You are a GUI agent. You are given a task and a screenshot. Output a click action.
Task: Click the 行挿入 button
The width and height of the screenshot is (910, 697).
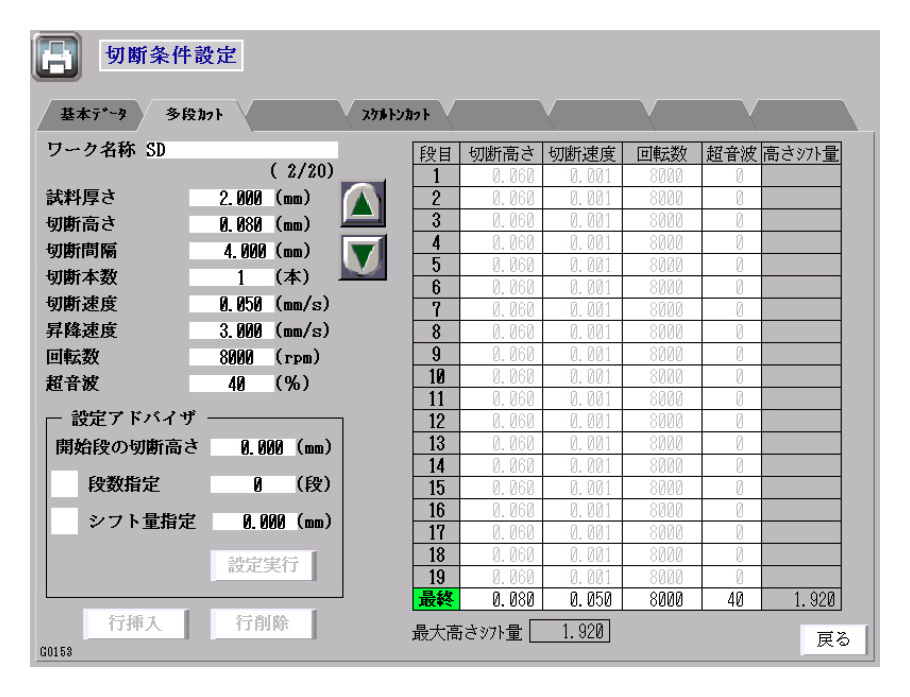(135, 623)
